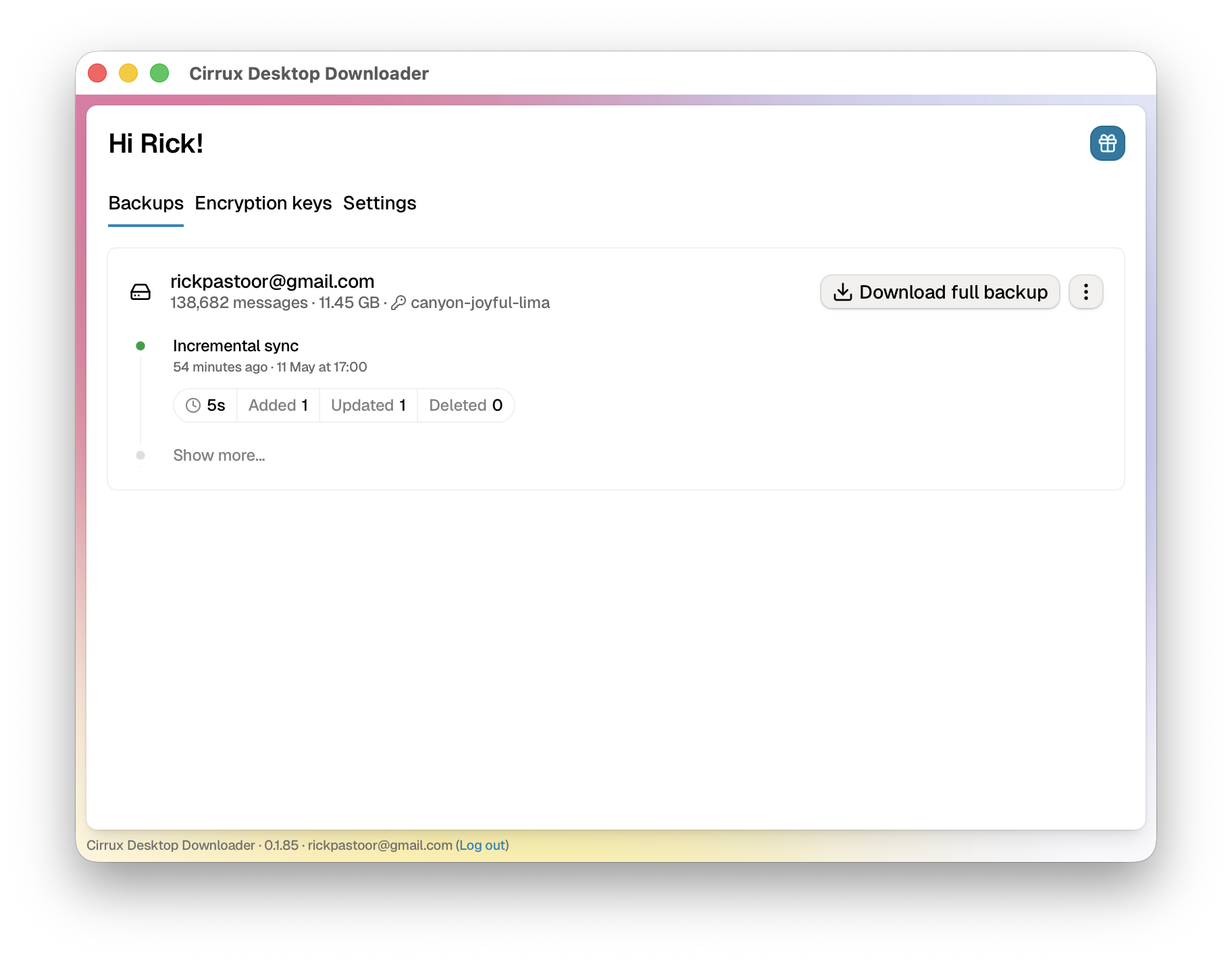Click the key icon before canyon-joyful-lima
Image resolution: width=1232 pixels, height=962 pixels.
(399, 303)
